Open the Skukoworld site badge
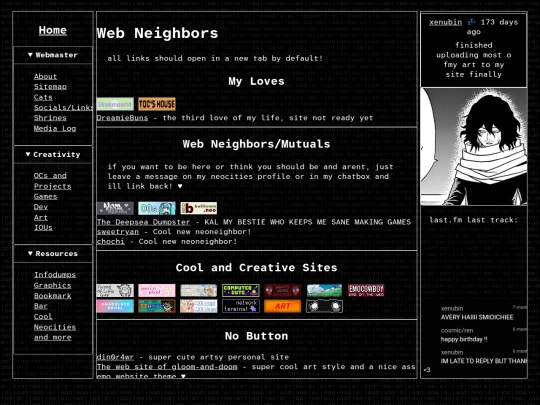Image resolution: width=540 pixels, height=405 pixels. click(x=115, y=104)
